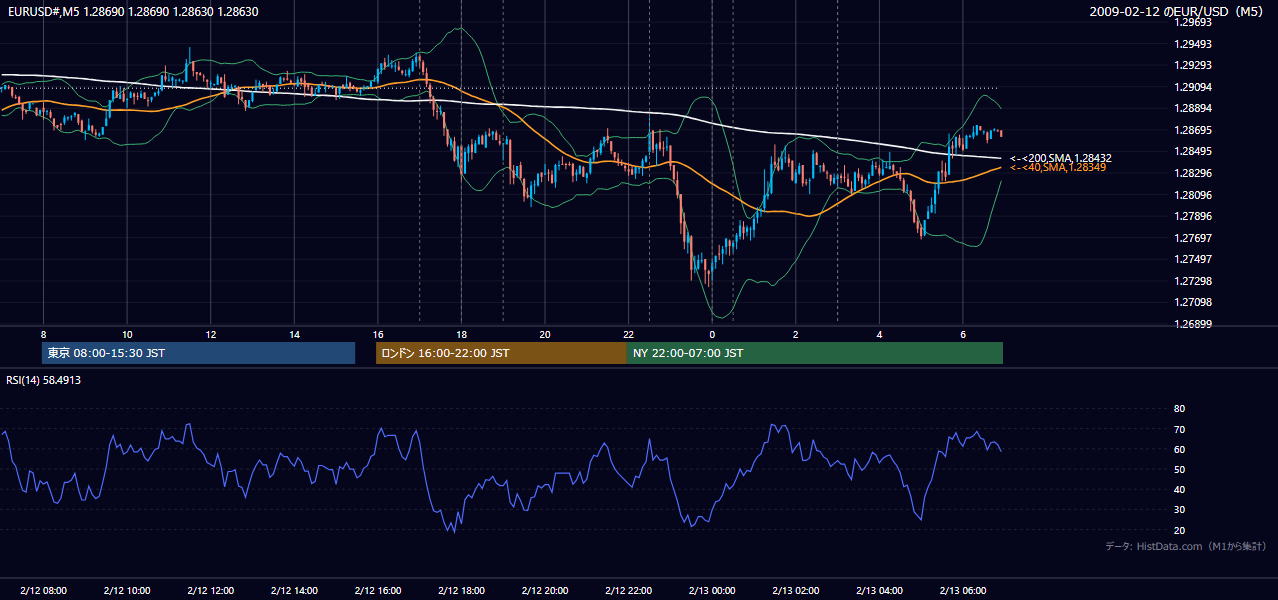This screenshot has width=1278, height=600.
Task: Click hour label 22 under price chart
Action: point(628,334)
